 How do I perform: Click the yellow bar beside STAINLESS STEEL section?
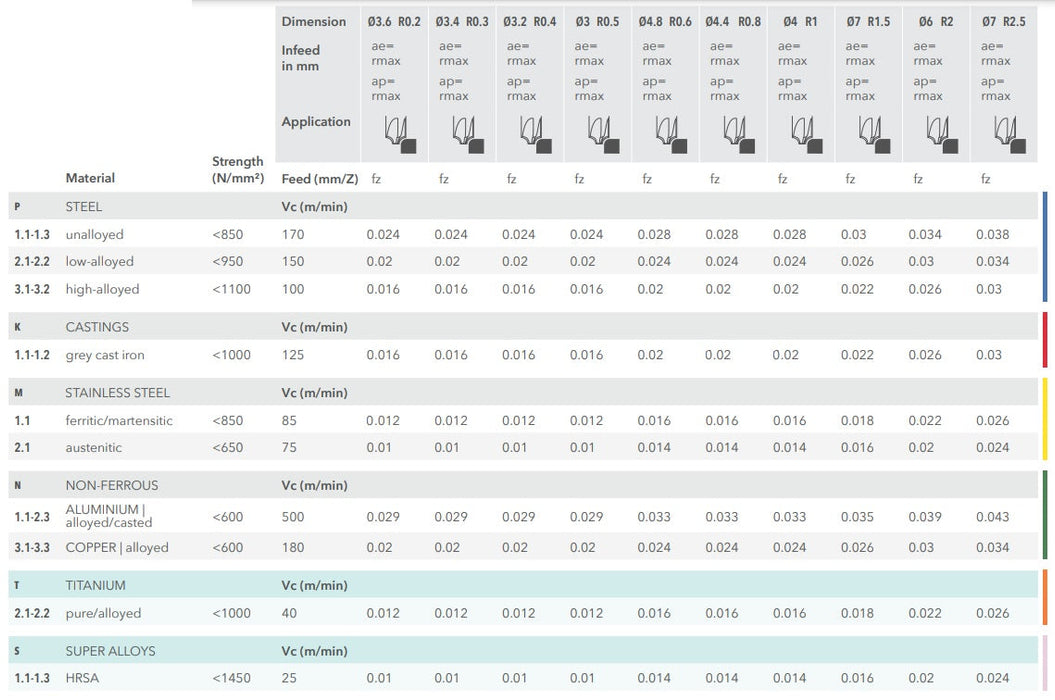click(1045, 419)
